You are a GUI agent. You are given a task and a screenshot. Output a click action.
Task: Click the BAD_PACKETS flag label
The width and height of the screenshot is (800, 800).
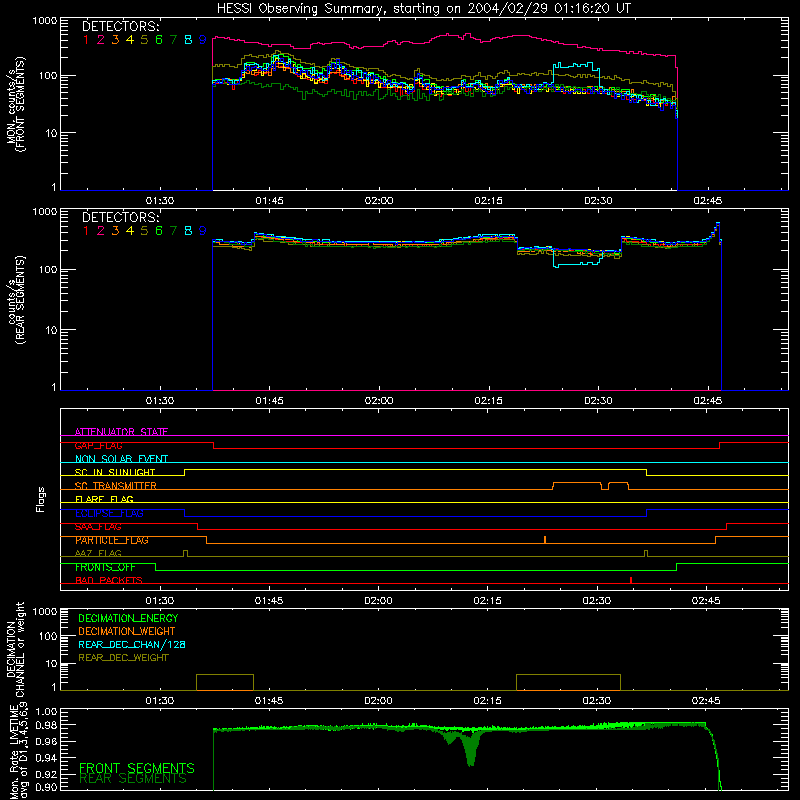(x=109, y=580)
